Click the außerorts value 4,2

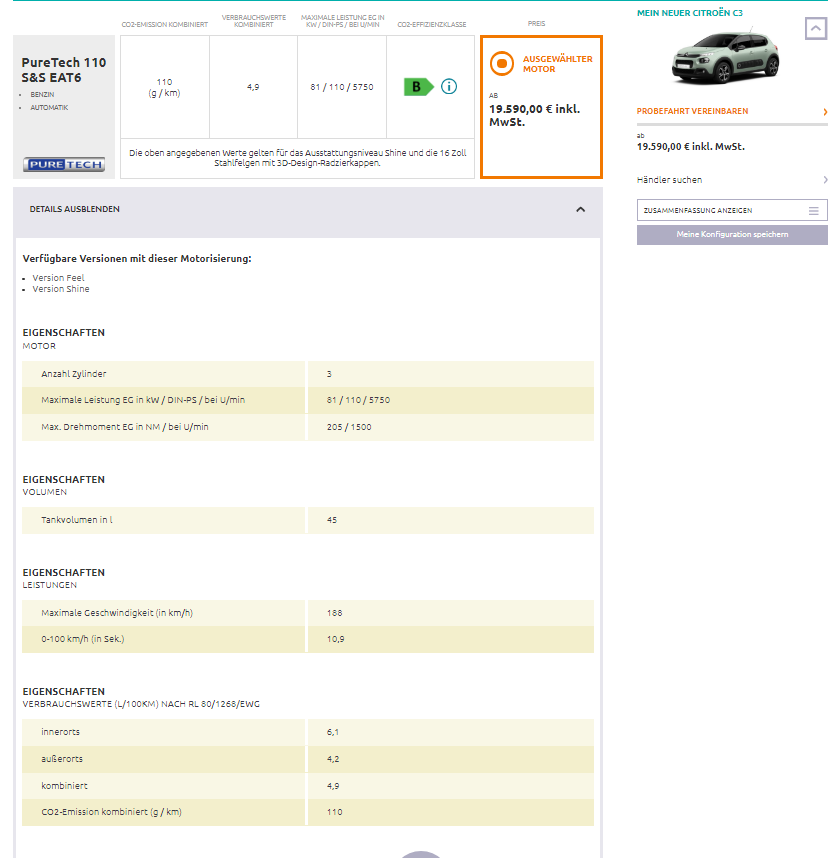click(333, 759)
